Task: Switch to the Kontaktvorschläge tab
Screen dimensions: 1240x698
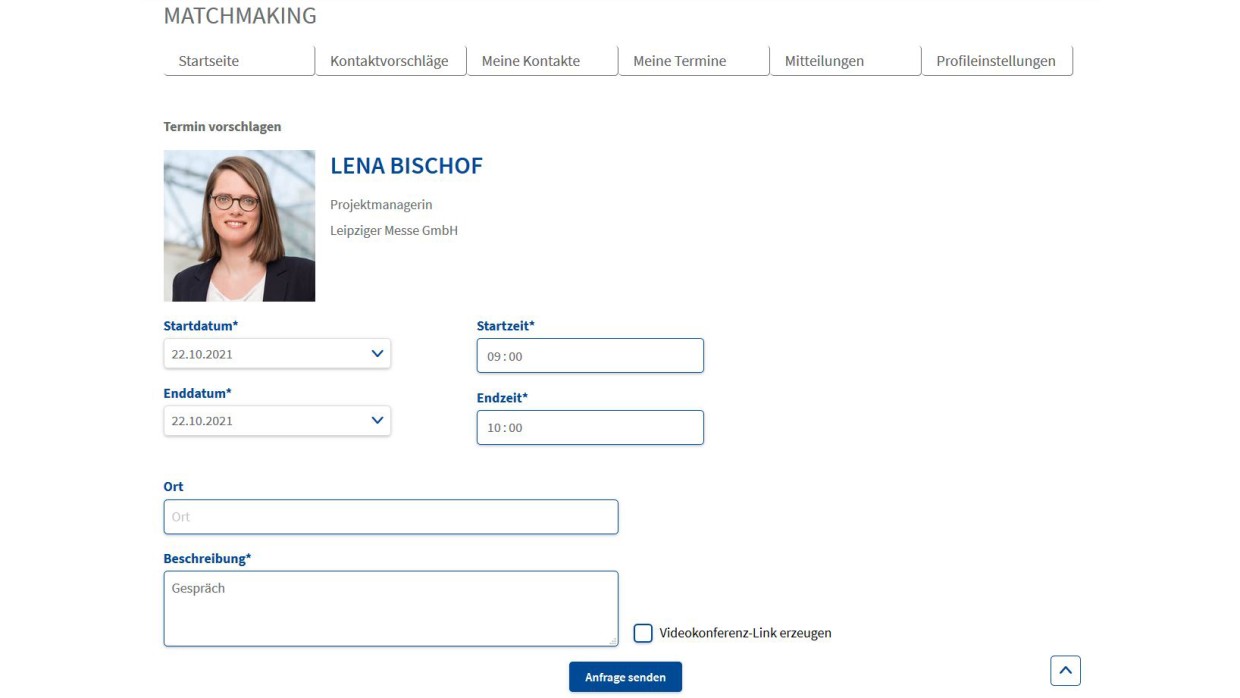Action: point(391,61)
